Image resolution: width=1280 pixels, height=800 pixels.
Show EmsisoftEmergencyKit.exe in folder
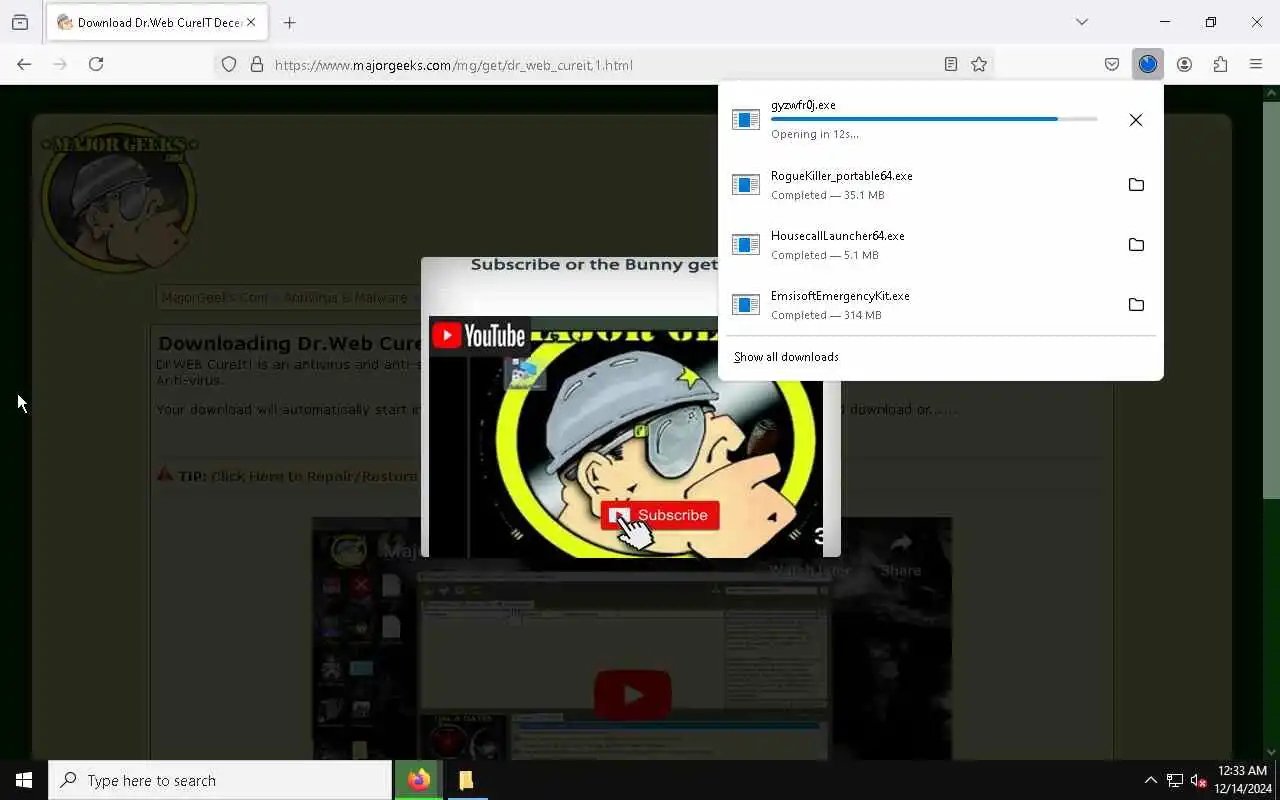point(1136,305)
